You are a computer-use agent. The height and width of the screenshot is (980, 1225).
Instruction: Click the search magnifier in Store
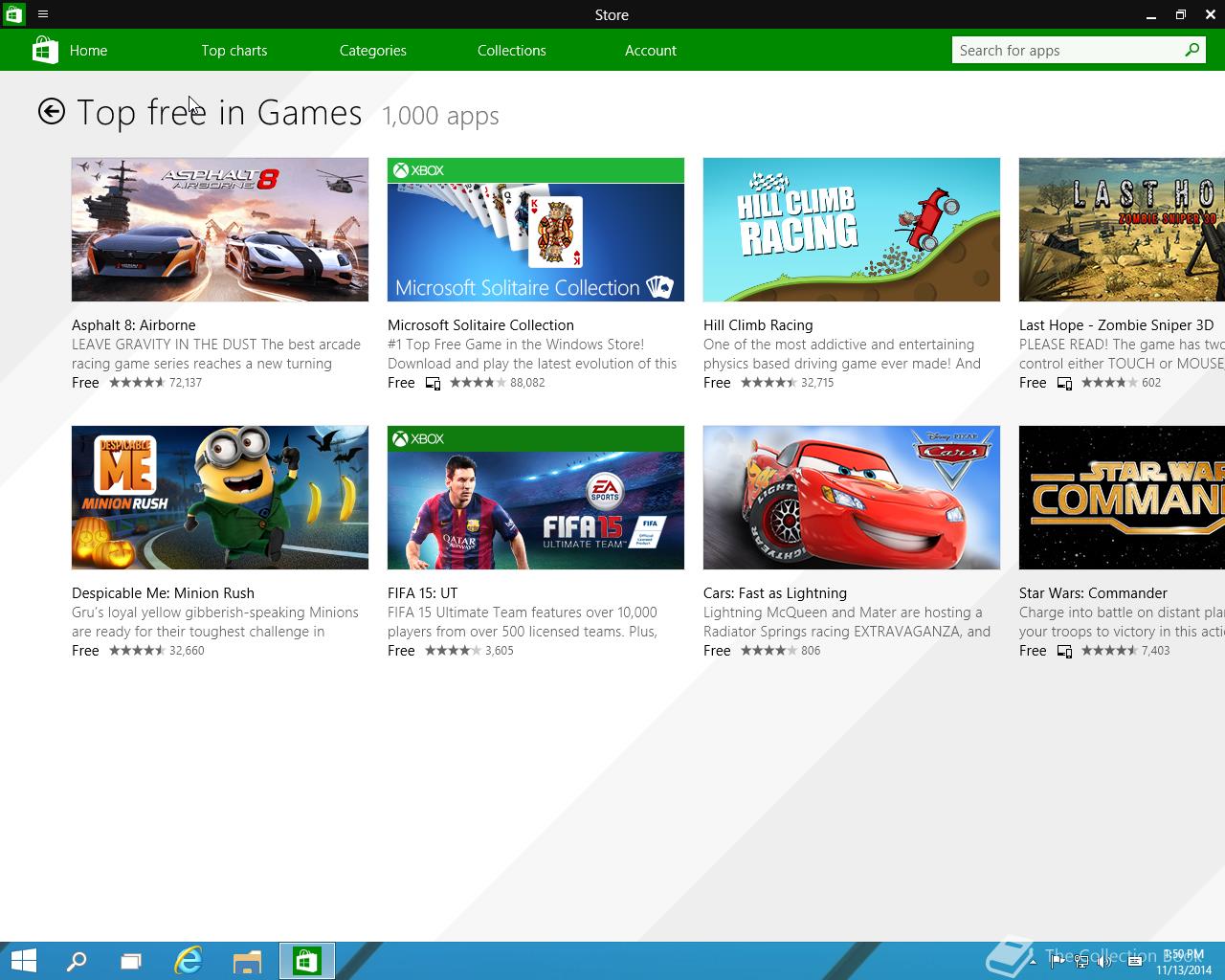[1192, 50]
